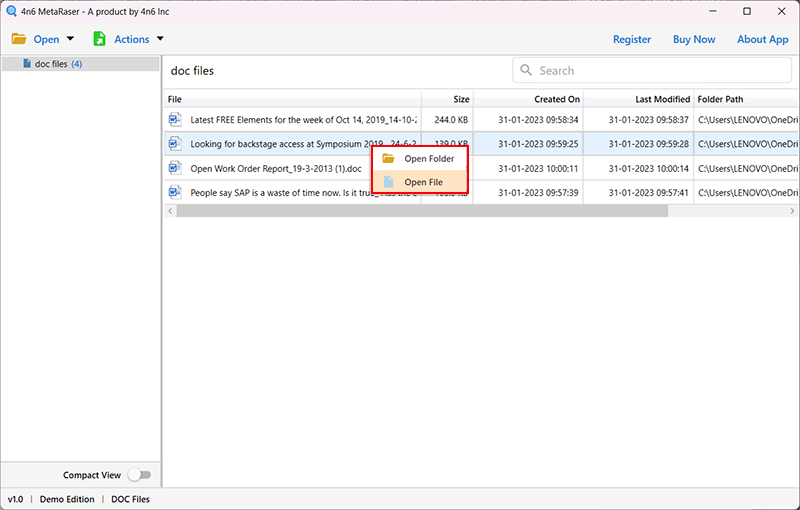Sort by Last Modified column header
This screenshot has height=510, width=800.
pyautogui.click(x=639, y=99)
